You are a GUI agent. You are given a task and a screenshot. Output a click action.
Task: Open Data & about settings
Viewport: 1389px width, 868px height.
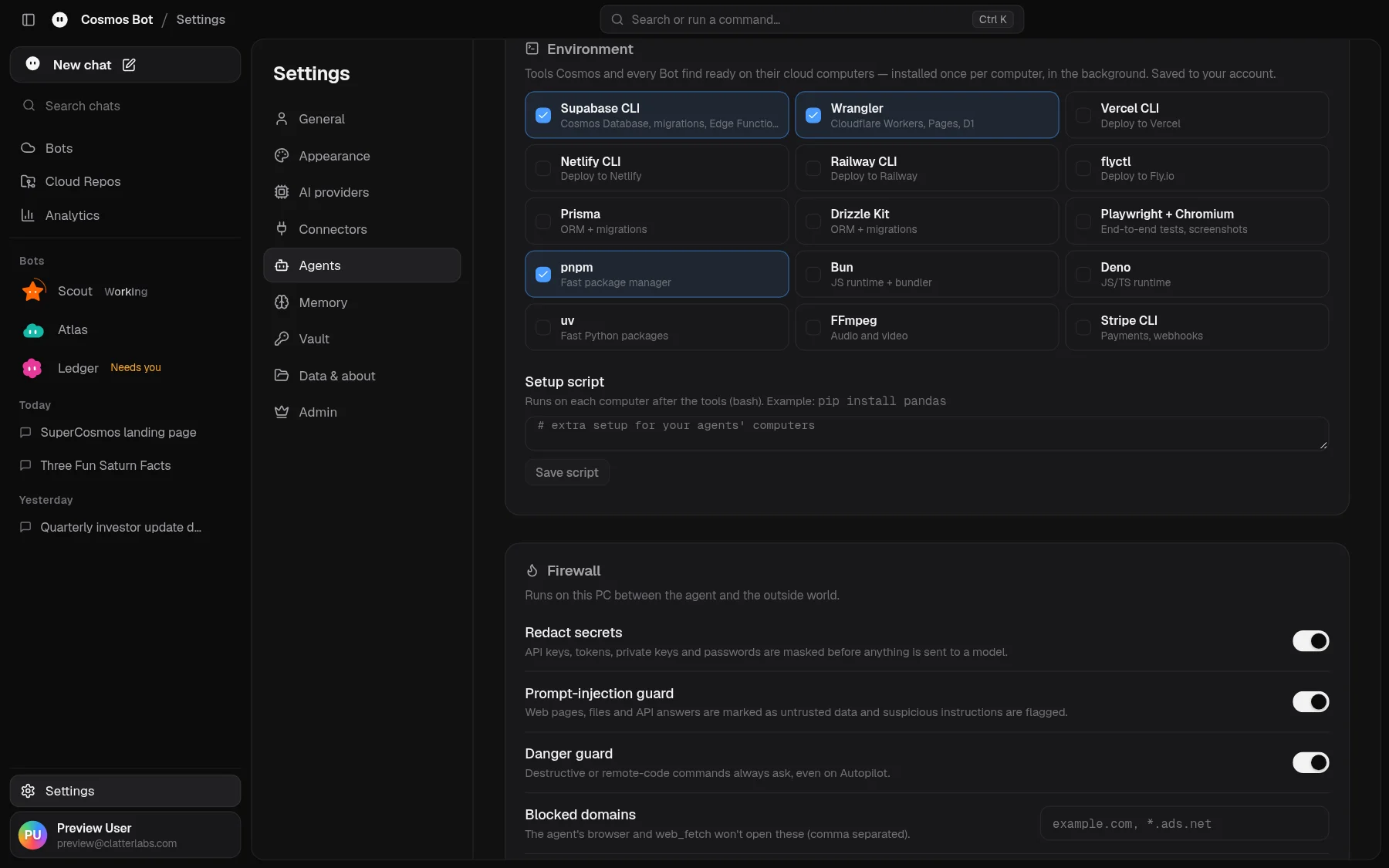[x=362, y=376]
